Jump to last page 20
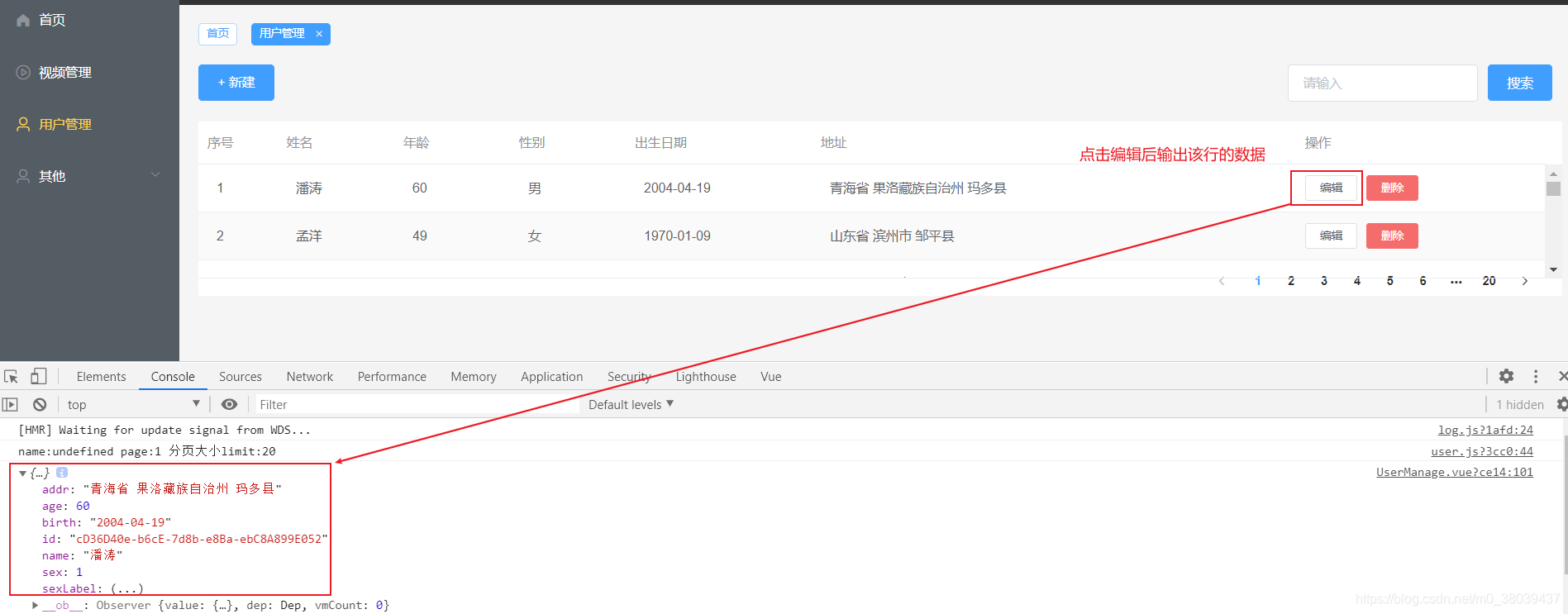The image size is (1568, 614). point(1489,281)
